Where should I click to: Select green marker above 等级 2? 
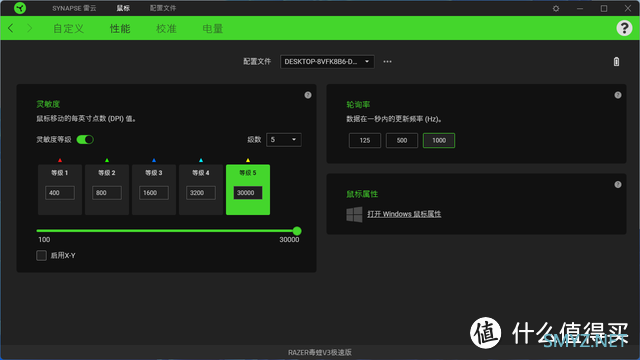coord(107,160)
